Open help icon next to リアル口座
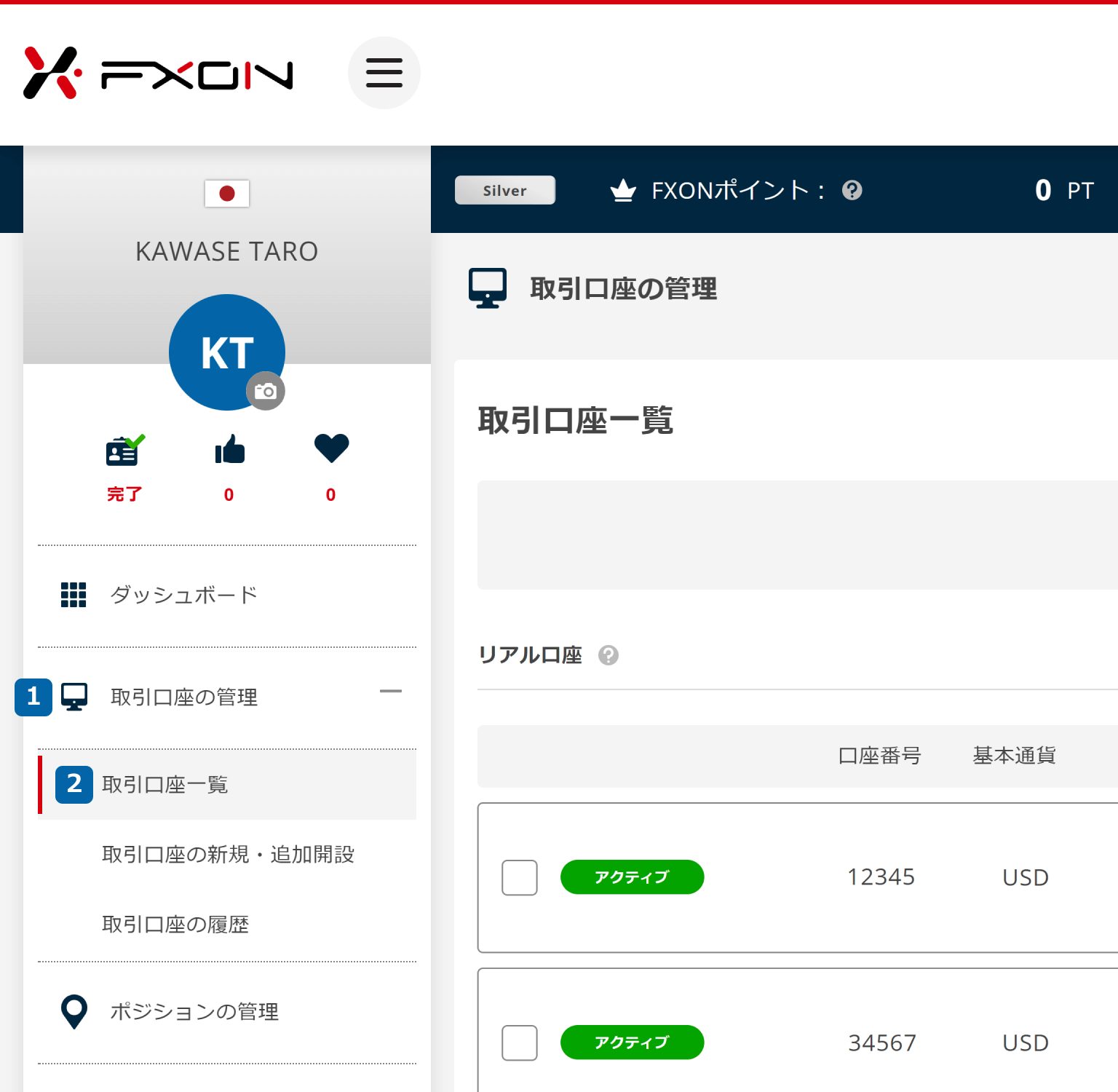This screenshot has height=1092, width=1118. coord(608,655)
